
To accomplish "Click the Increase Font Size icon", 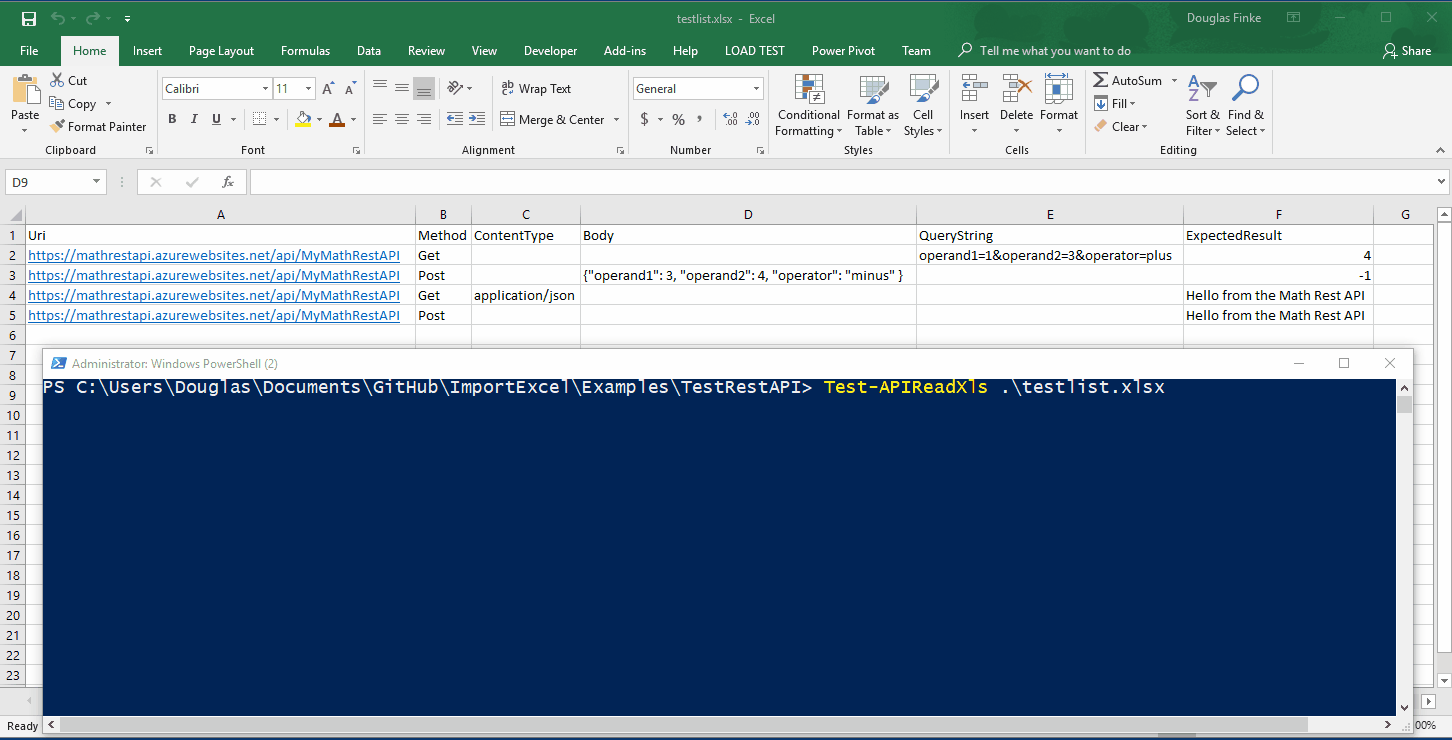I will [x=328, y=89].
